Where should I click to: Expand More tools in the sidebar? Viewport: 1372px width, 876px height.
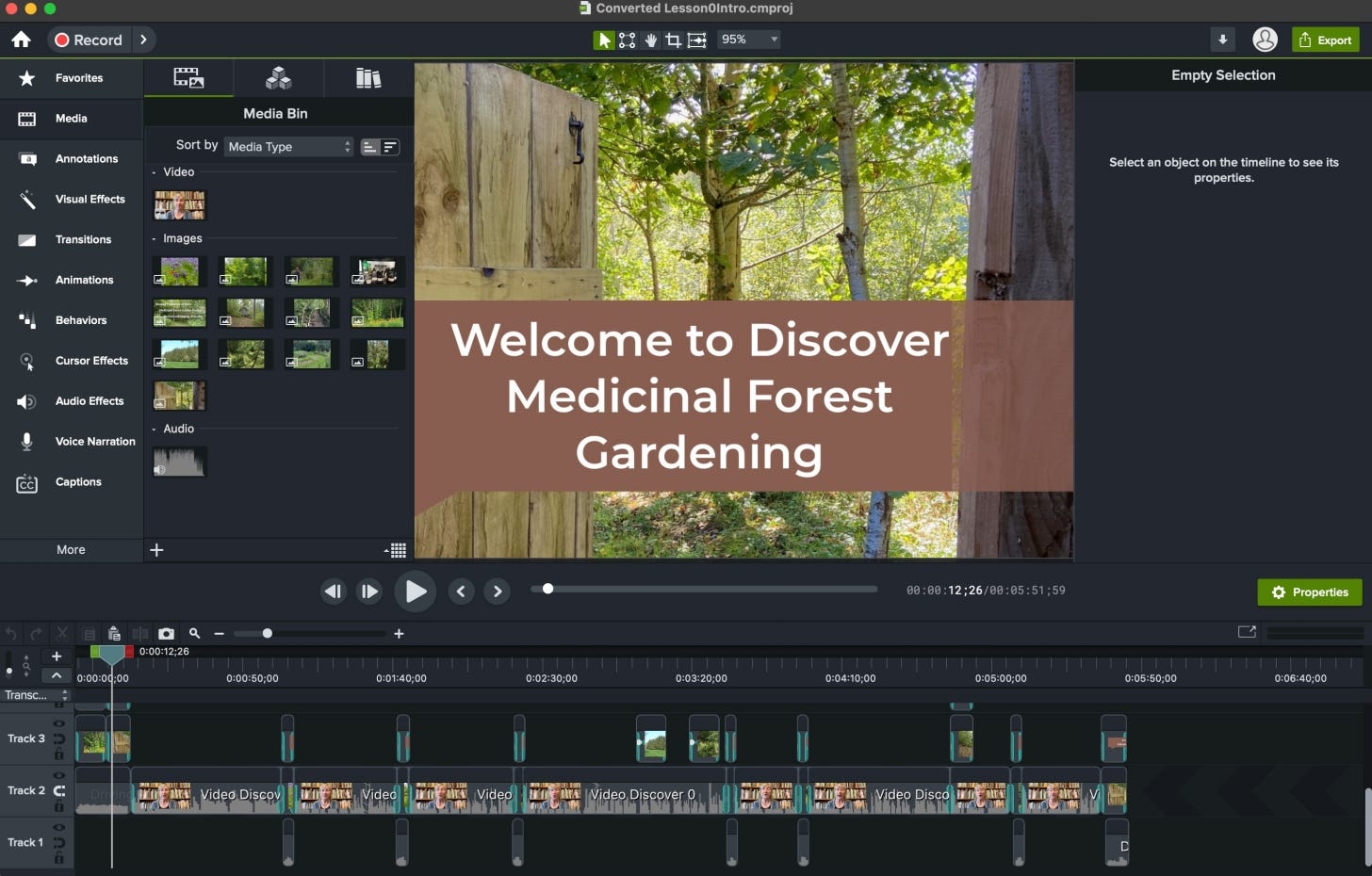[x=71, y=550]
